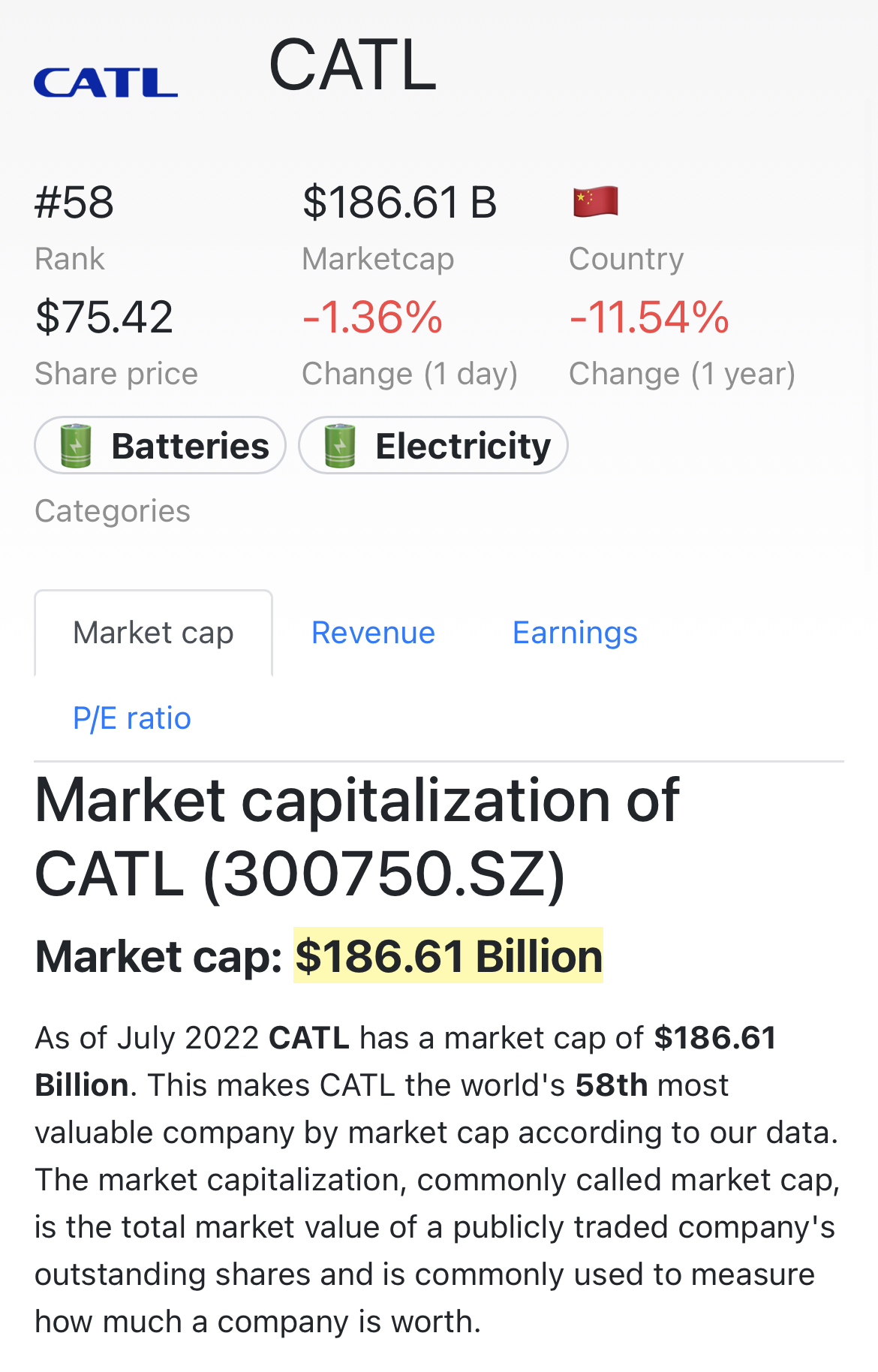Select the Market cap tab
The width and height of the screenshot is (878, 1372).
click(x=153, y=633)
